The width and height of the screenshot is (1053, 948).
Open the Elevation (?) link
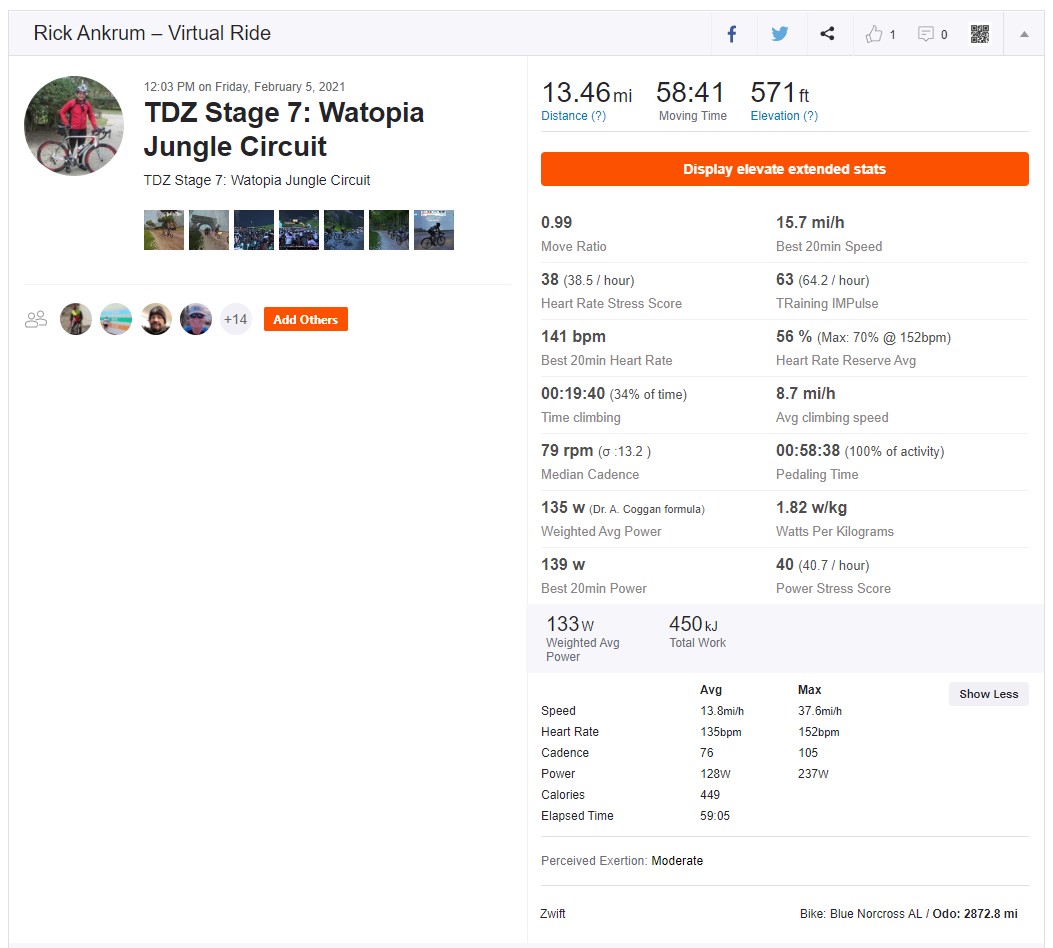pyautogui.click(x=784, y=115)
